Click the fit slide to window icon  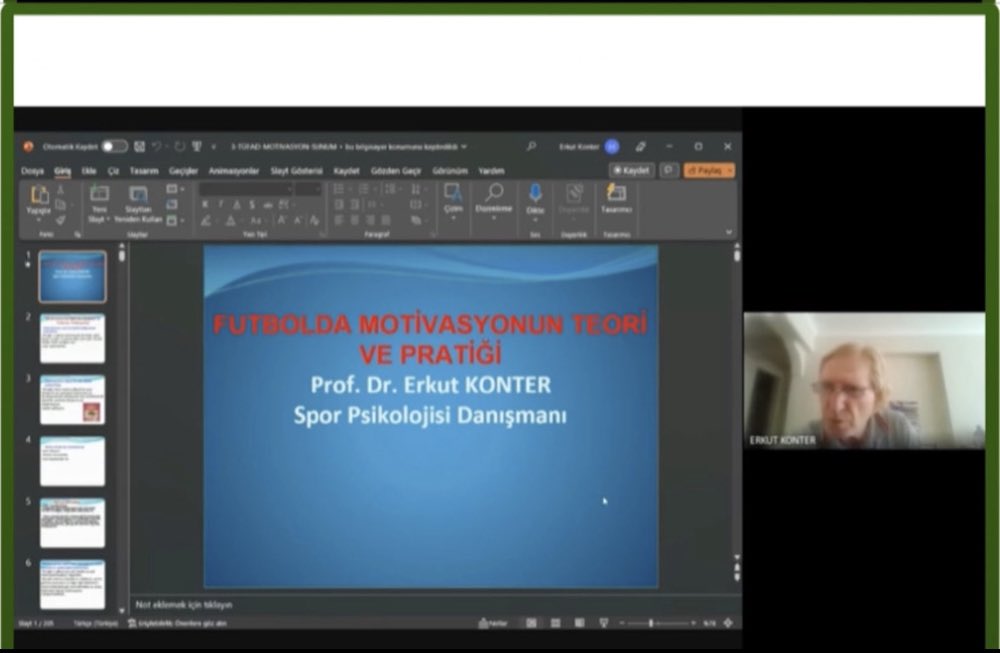click(x=728, y=623)
